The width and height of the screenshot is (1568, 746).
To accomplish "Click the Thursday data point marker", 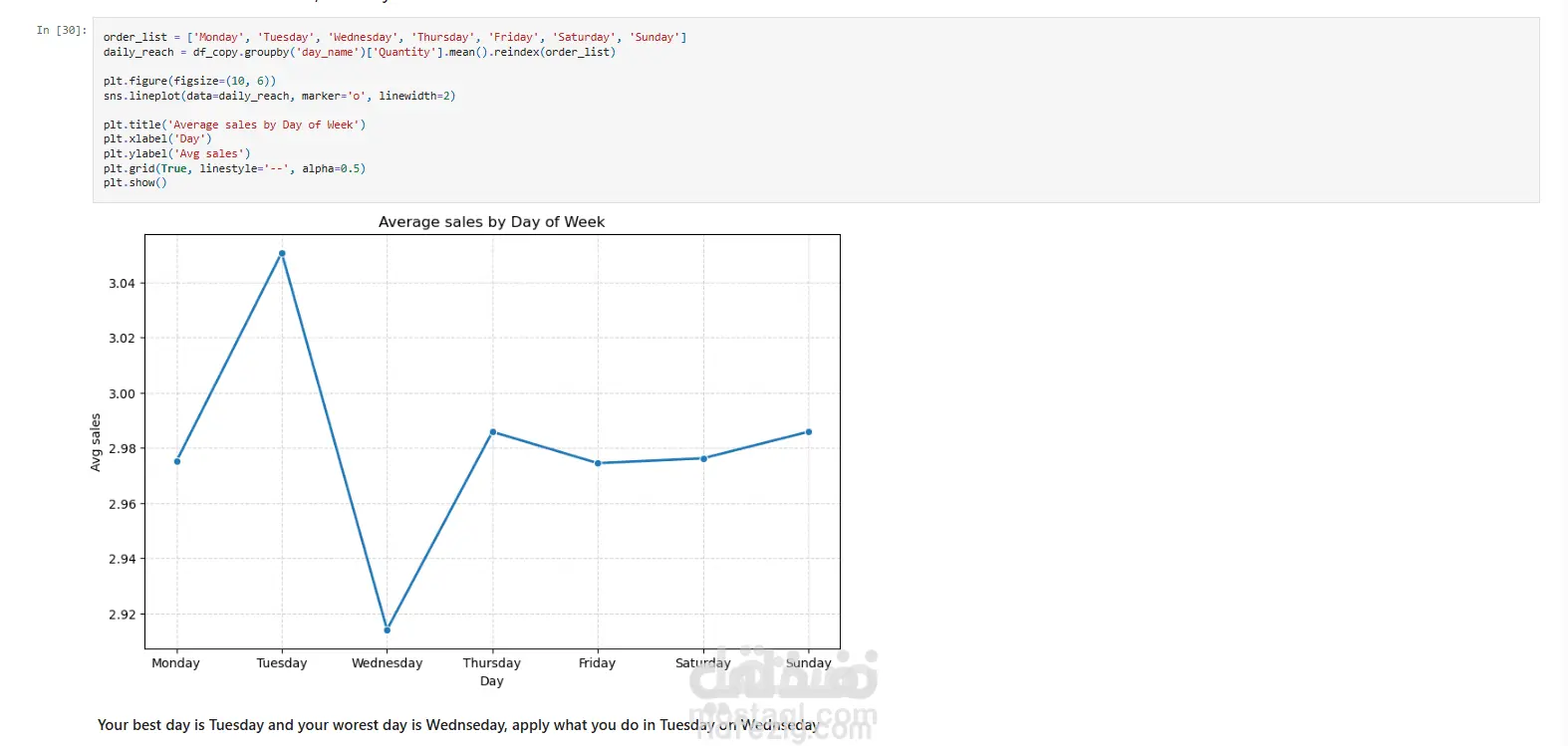I will 493,432.
